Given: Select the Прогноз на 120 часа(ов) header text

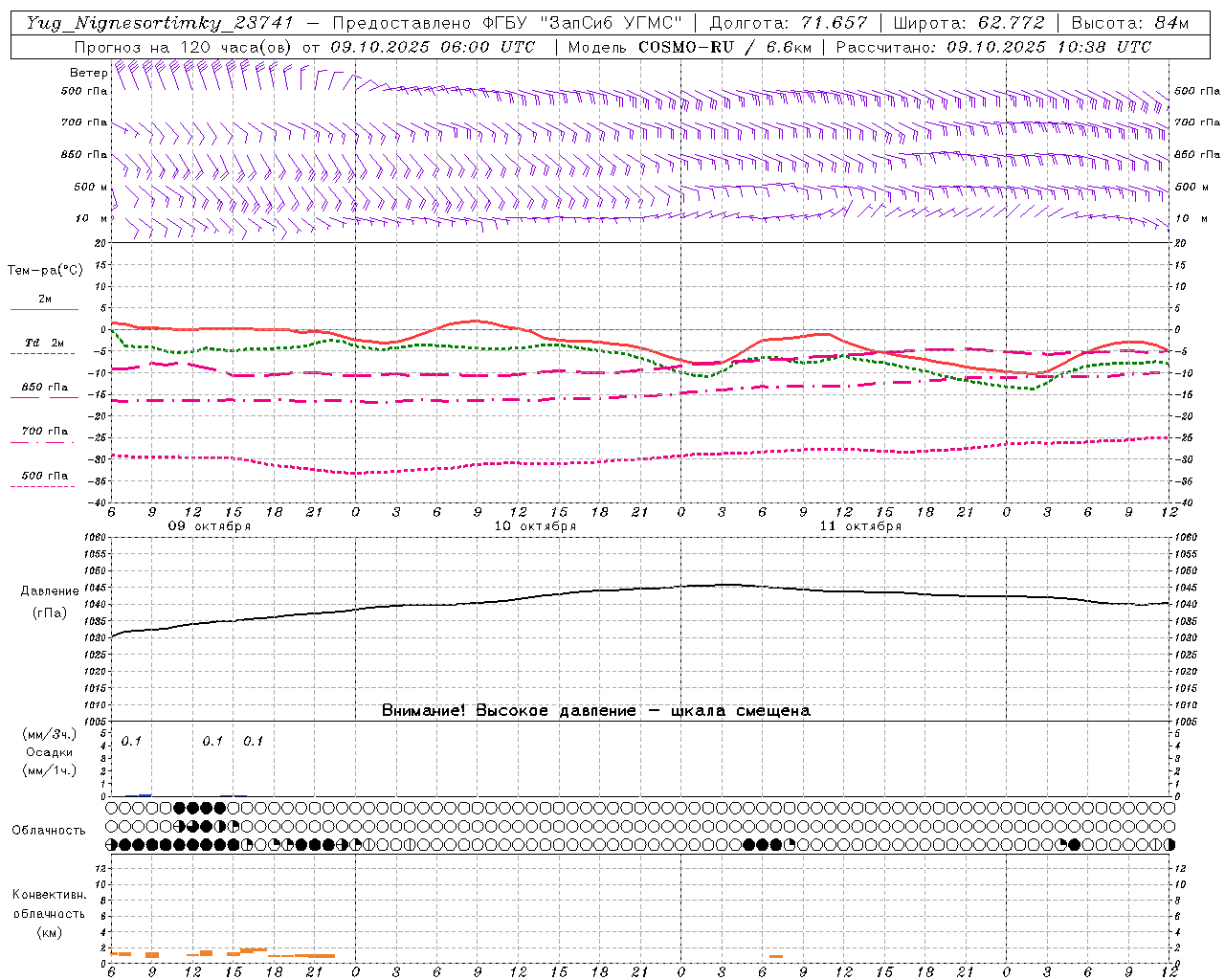Looking at the screenshot, I should [x=185, y=47].
